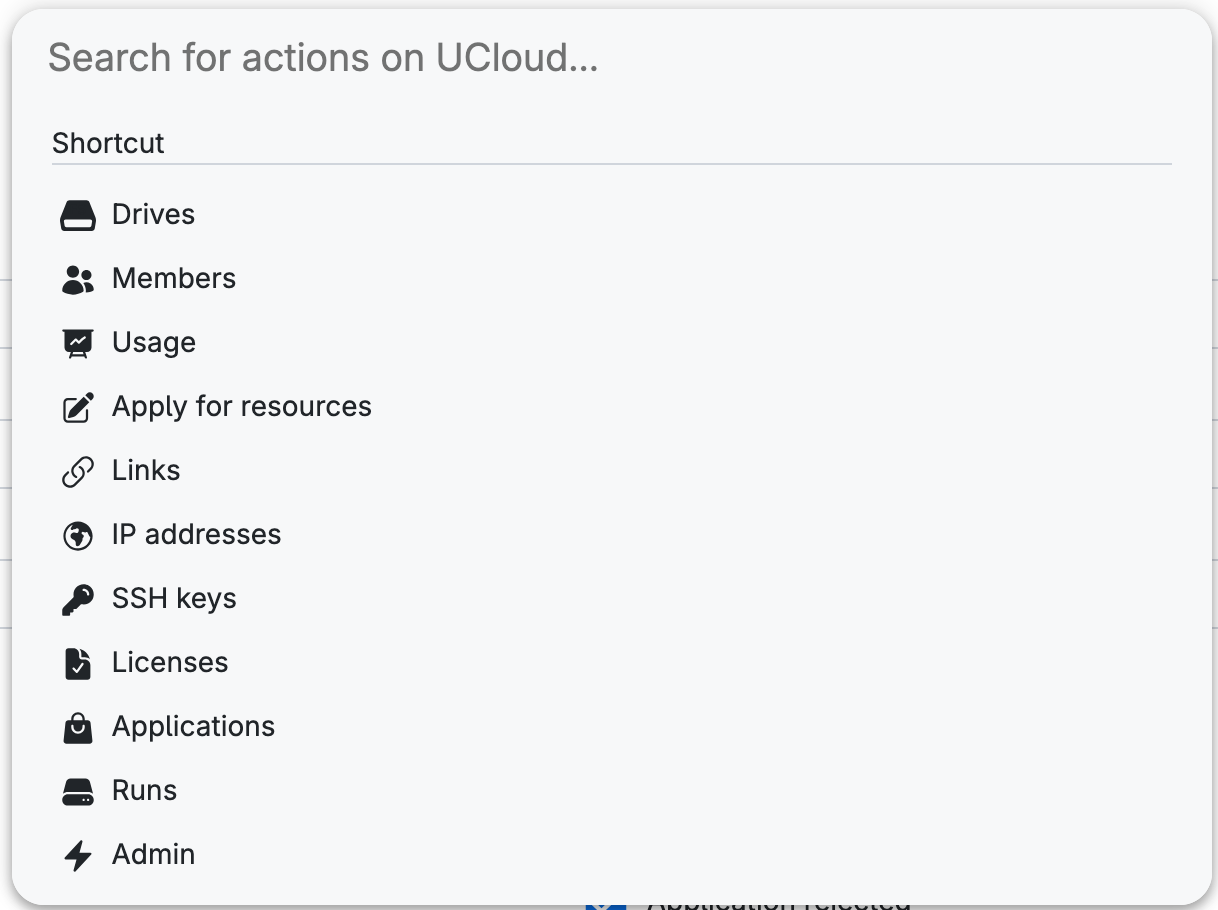Click the Admin lightning bolt icon
Image resolution: width=1218 pixels, height=910 pixels.
(78, 855)
